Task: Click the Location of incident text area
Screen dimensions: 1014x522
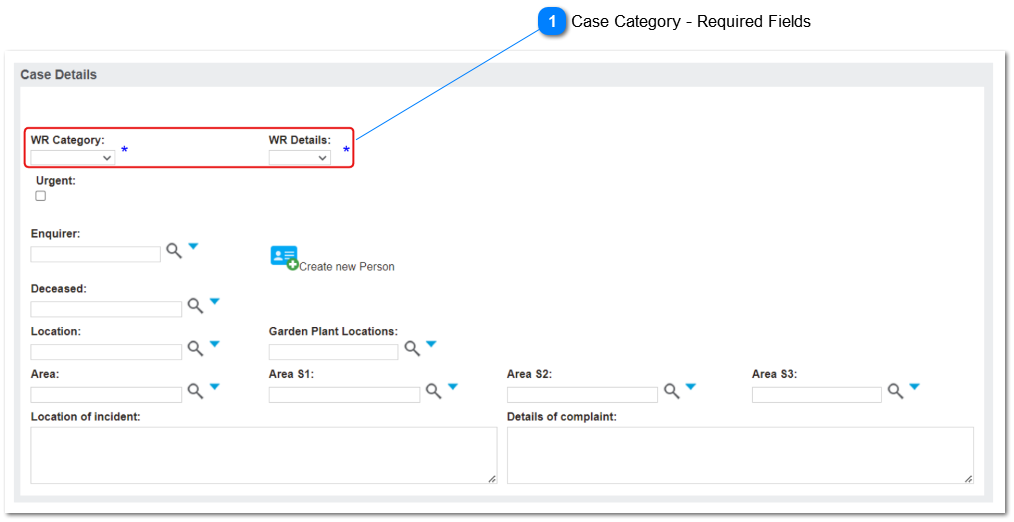Action: (264, 455)
